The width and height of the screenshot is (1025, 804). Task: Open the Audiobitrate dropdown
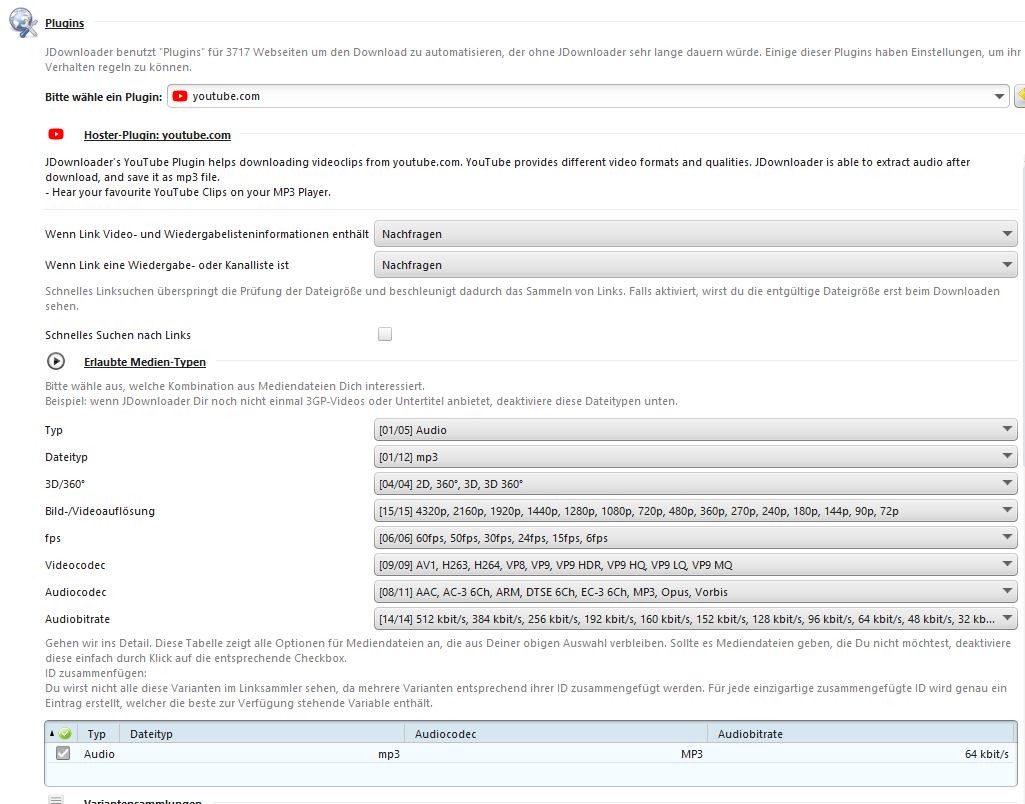click(696, 619)
